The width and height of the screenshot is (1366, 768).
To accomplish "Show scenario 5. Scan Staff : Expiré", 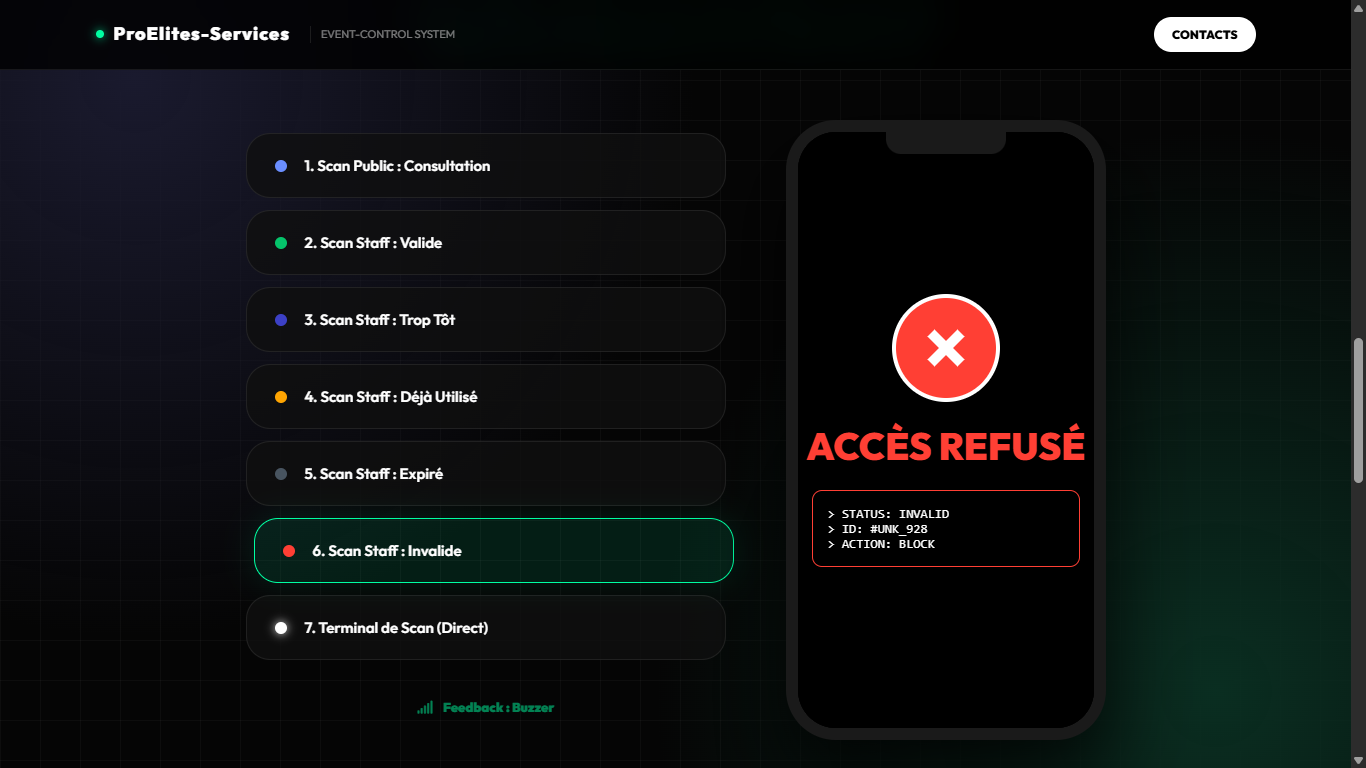I will (x=486, y=474).
